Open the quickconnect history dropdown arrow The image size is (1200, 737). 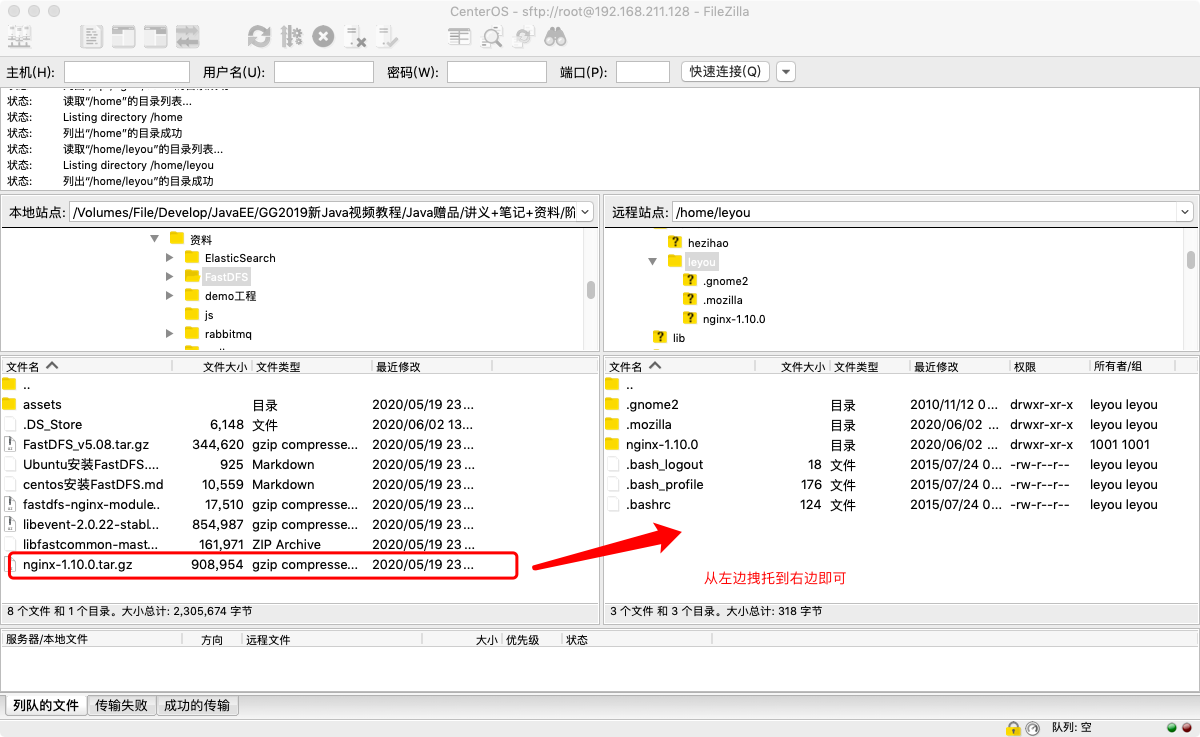pyautogui.click(x=786, y=72)
